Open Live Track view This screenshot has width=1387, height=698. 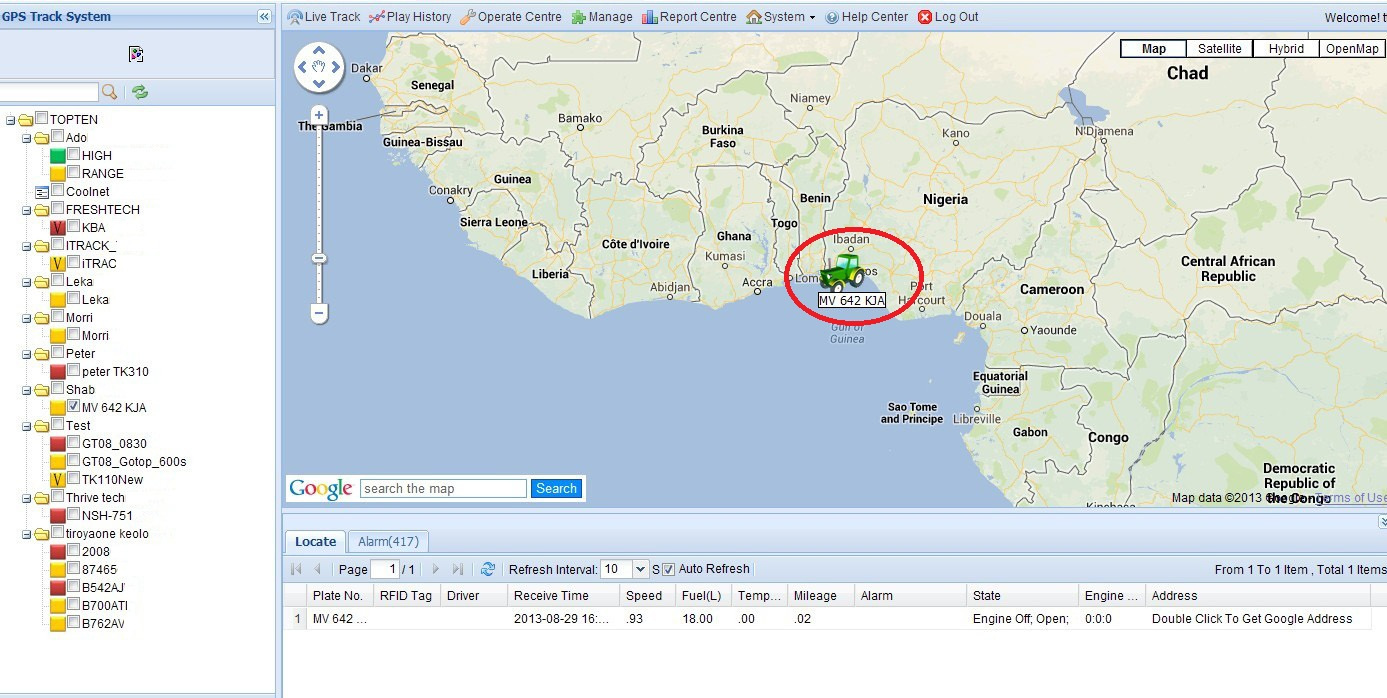(x=324, y=17)
